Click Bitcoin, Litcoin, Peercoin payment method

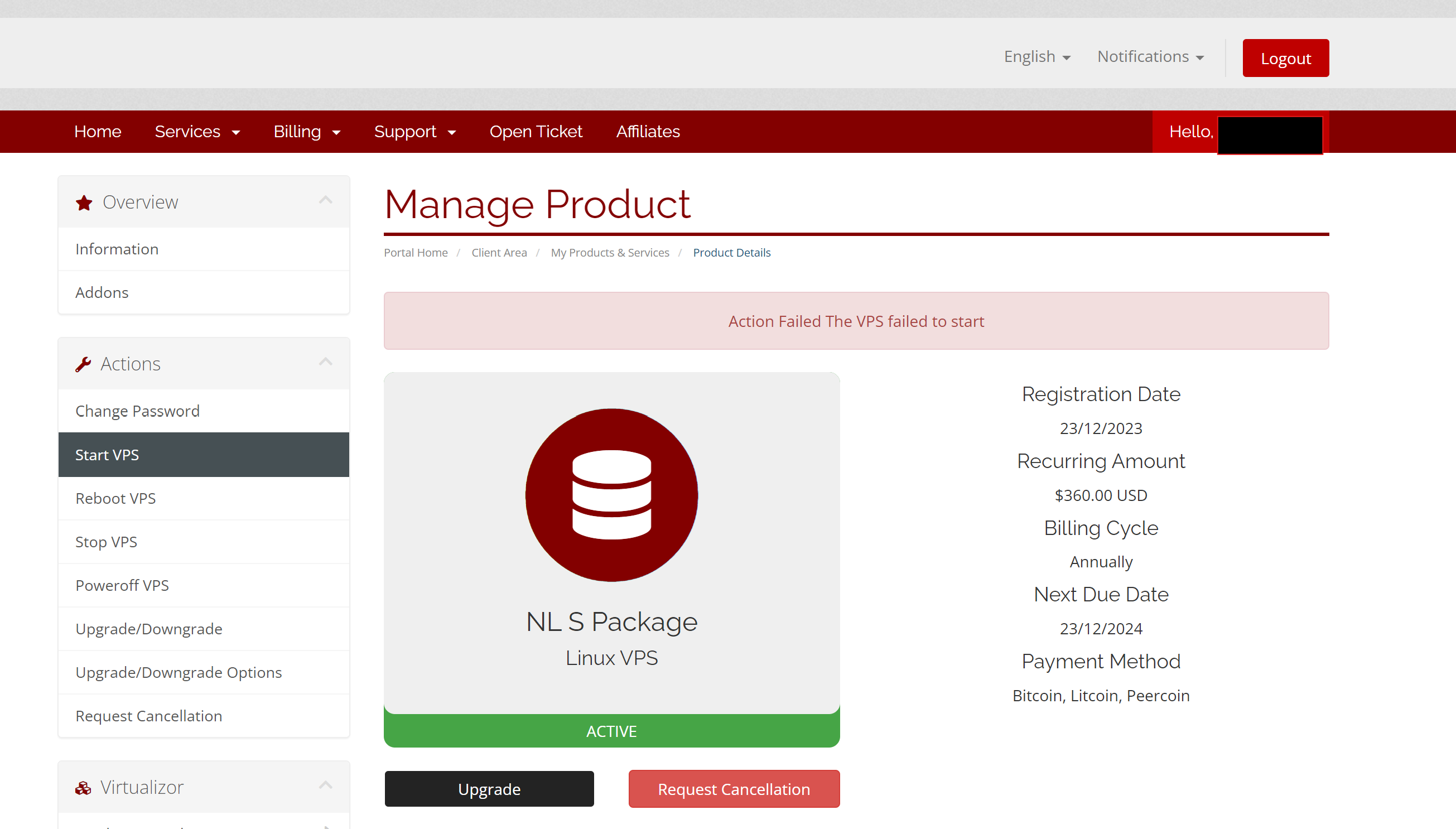pyautogui.click(x=1101, y=696)
